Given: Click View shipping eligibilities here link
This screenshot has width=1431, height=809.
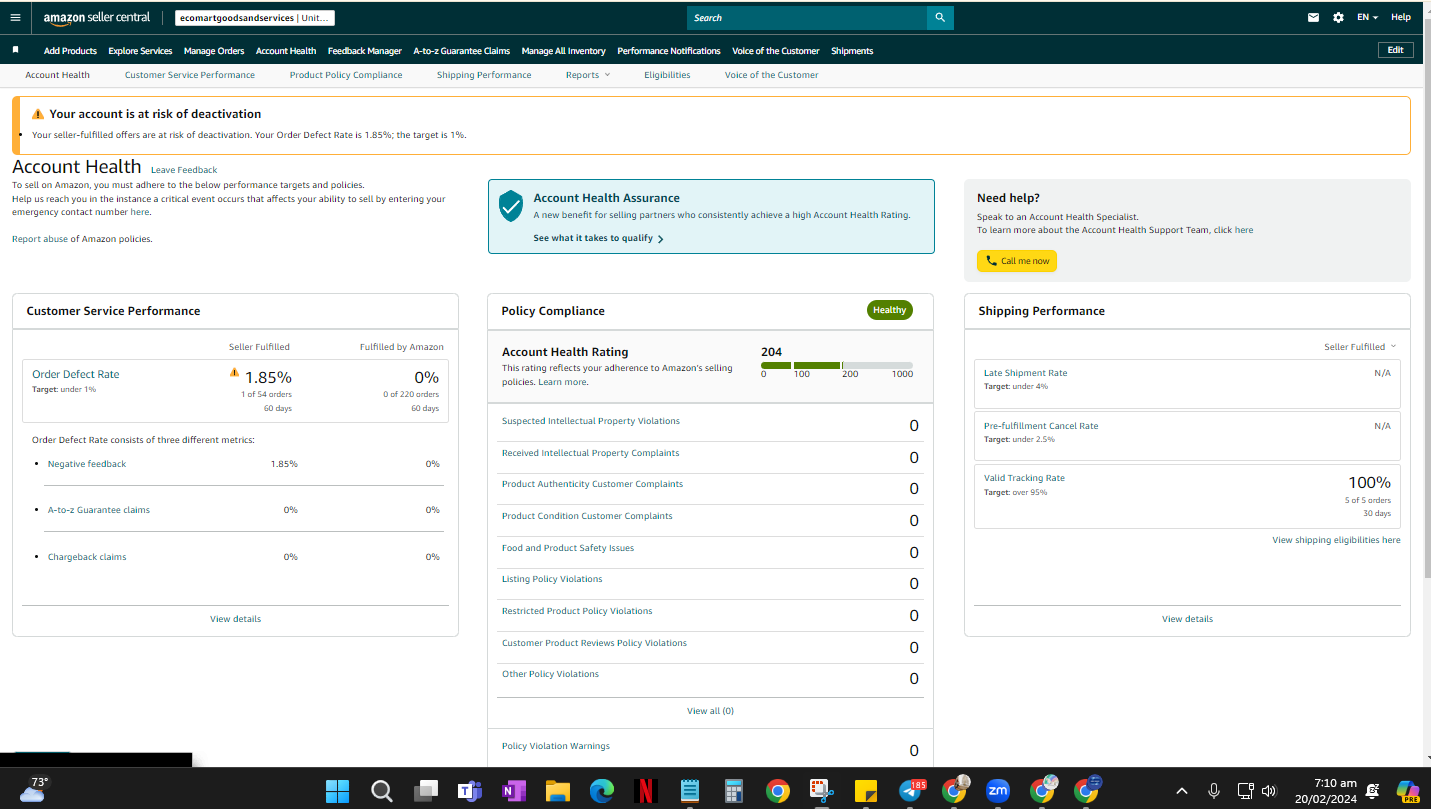Looking at the screenshot, I should [1336, 540].
